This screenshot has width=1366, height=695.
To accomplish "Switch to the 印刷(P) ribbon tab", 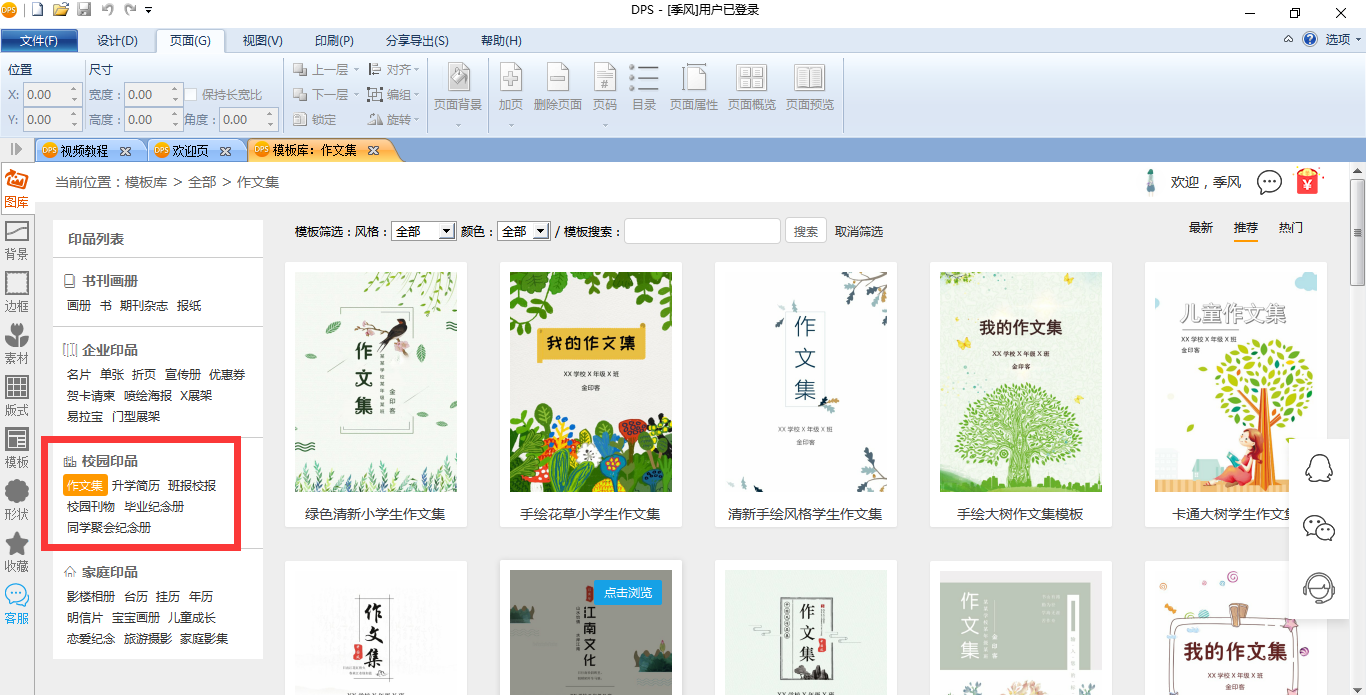I will [334, 41].
